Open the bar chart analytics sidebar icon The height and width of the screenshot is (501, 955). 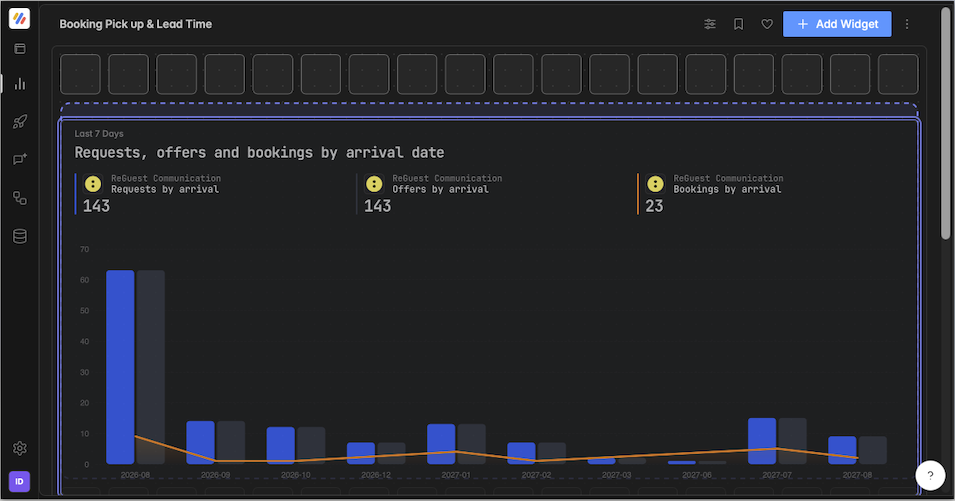coord(19,83)
